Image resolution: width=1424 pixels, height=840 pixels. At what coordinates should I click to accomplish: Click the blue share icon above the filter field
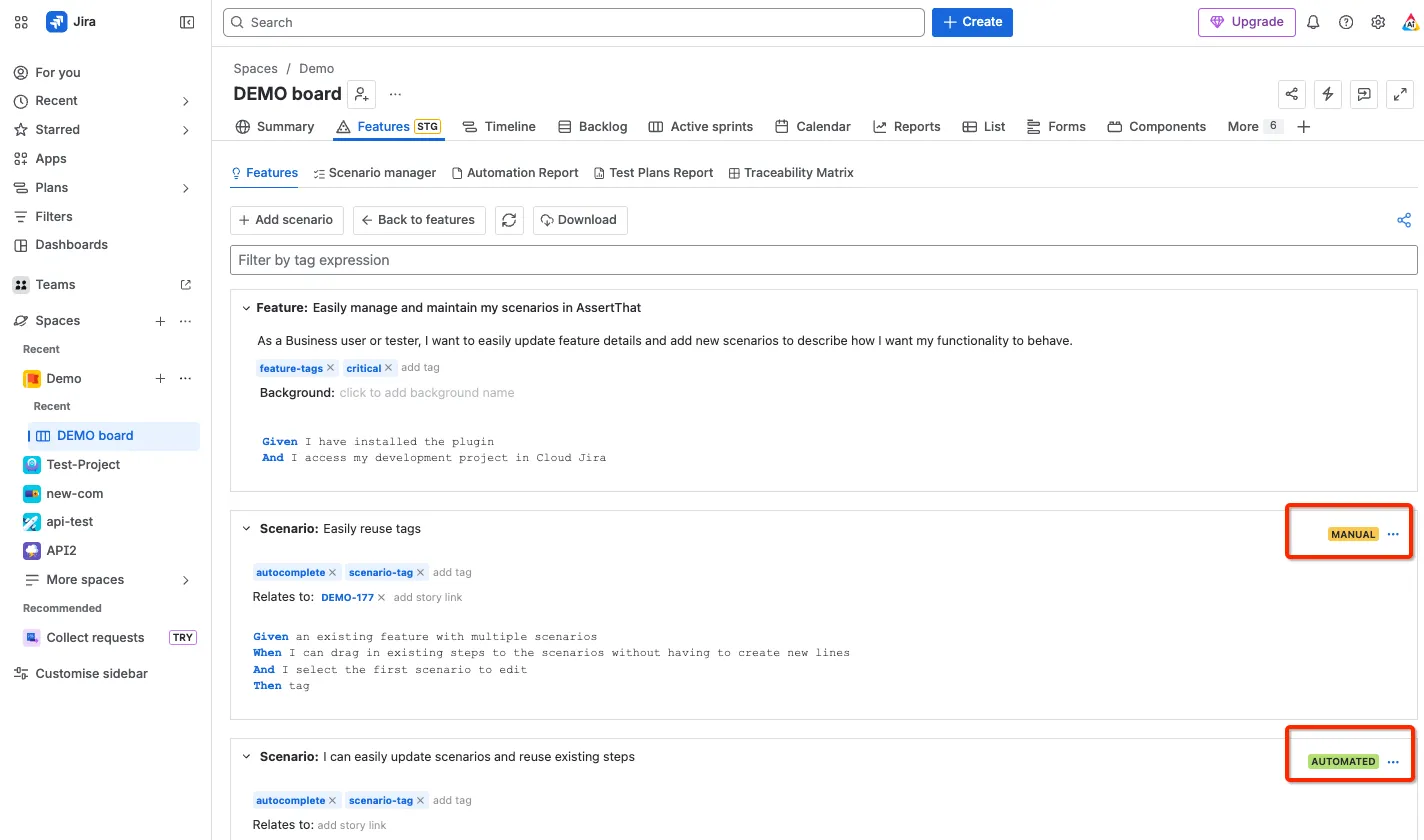click(x=1404, y=220)
